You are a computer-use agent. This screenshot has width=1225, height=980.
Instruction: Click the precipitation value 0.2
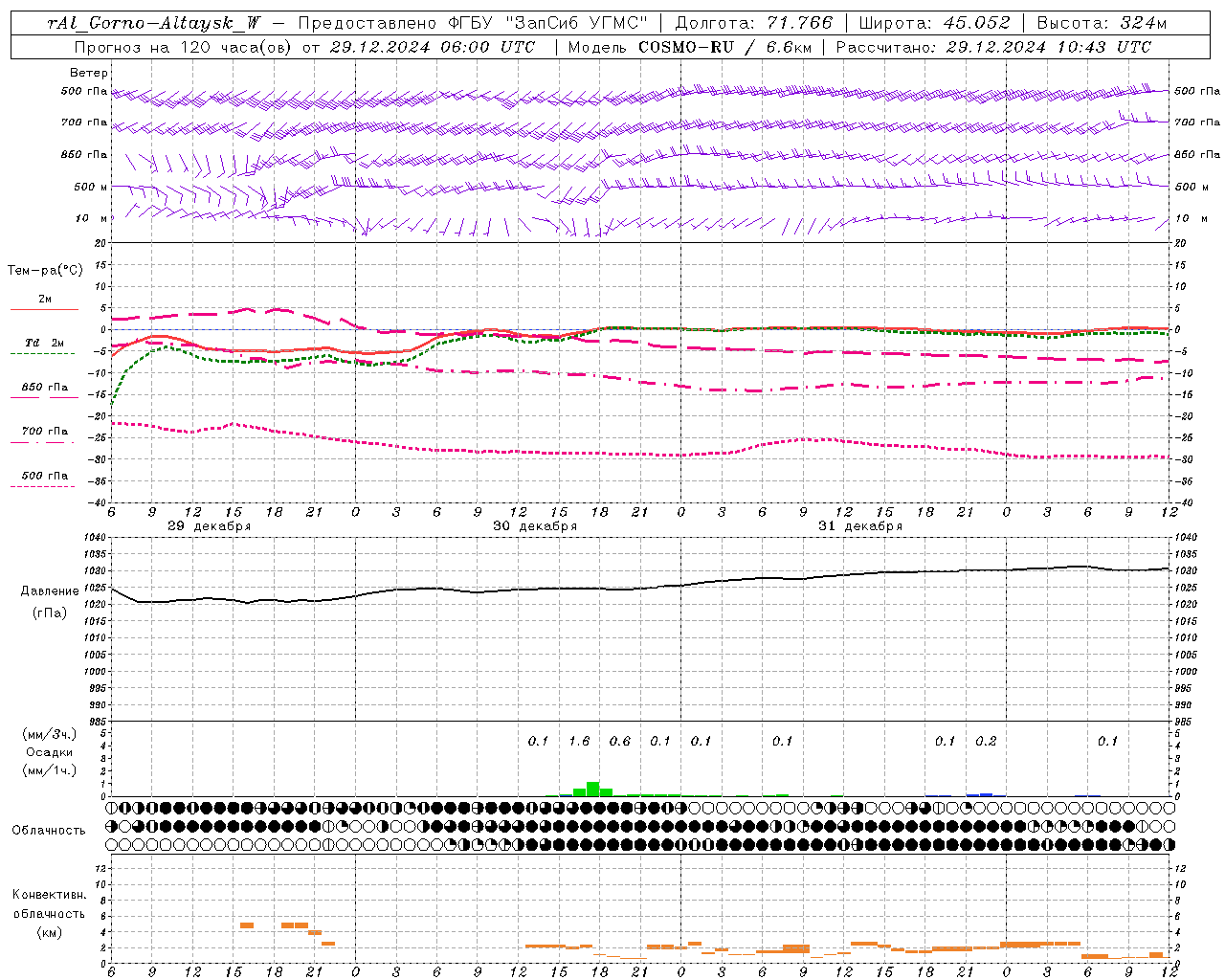tap(986, 742)
